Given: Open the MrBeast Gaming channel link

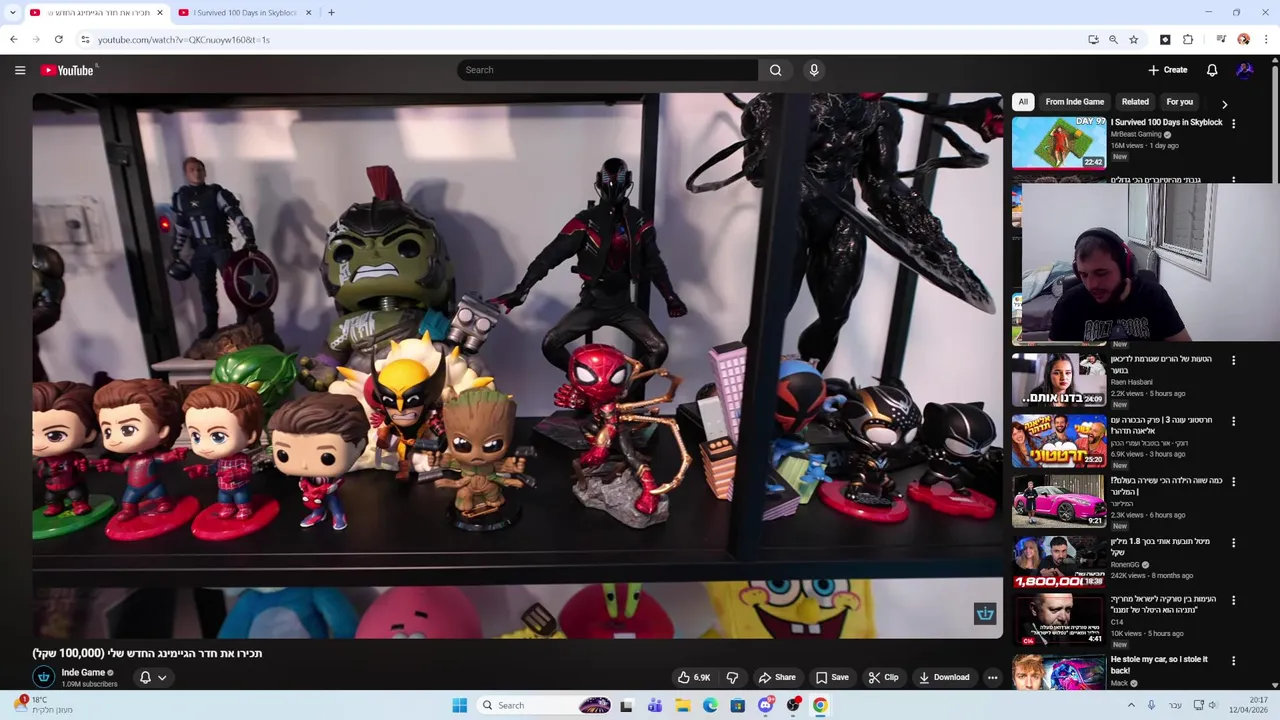Looking at the screenshot, I should tap(1136, 134).
